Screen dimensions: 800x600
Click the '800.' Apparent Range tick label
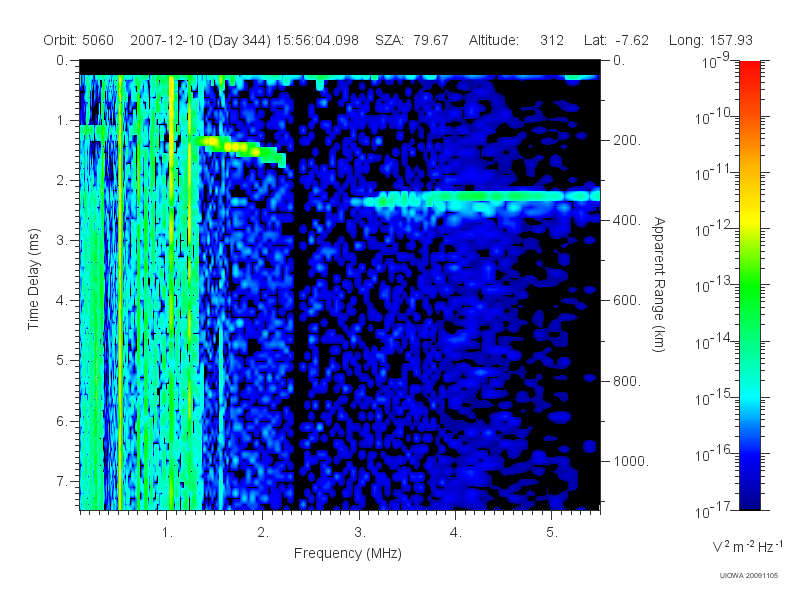tap(627, 382)
